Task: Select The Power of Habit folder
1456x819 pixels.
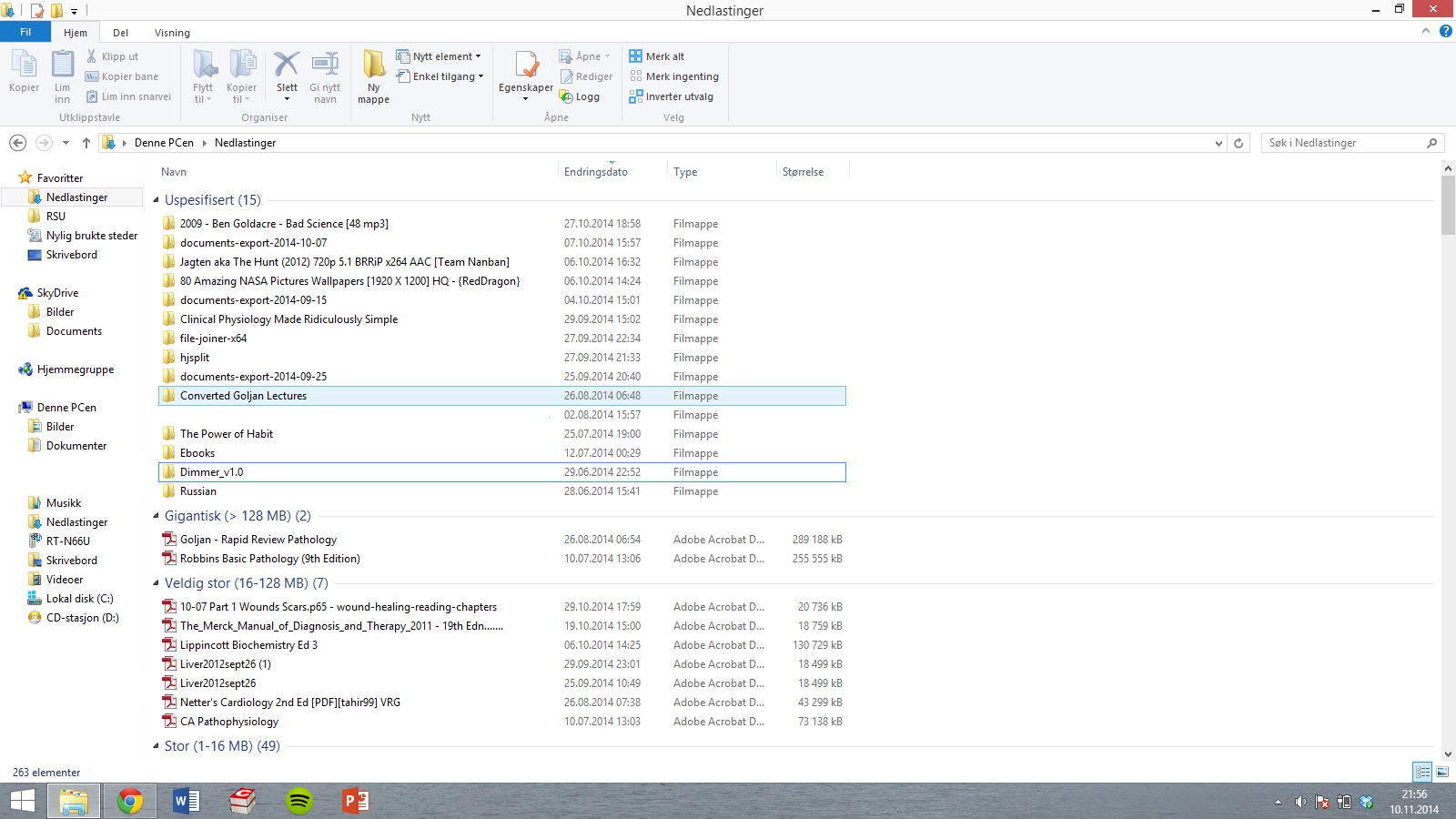Action: tap(502, 434)
